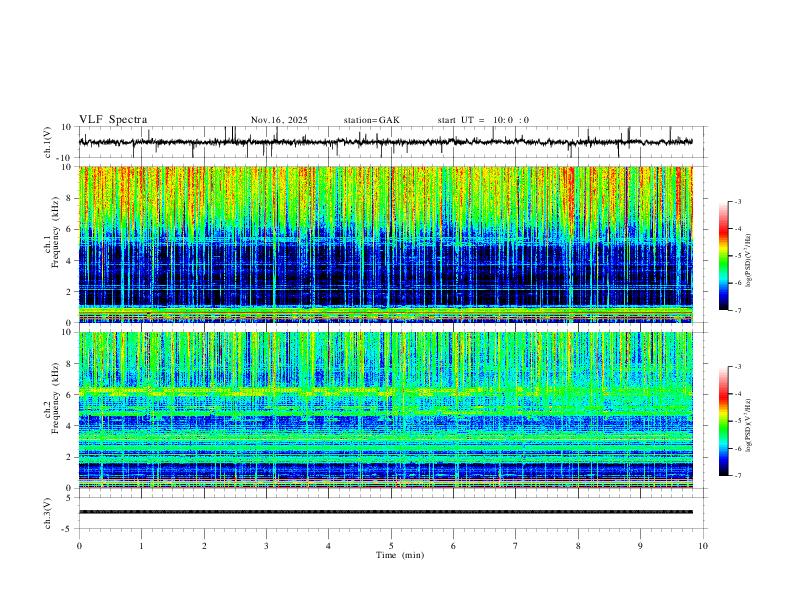The image size is (792, 612).
Task: Click the 'Nov.16, 2025' date label
Action: [279, 120]
